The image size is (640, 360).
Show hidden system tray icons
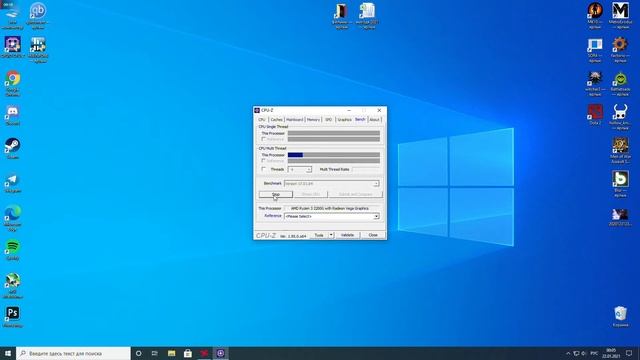click(568, 353)
